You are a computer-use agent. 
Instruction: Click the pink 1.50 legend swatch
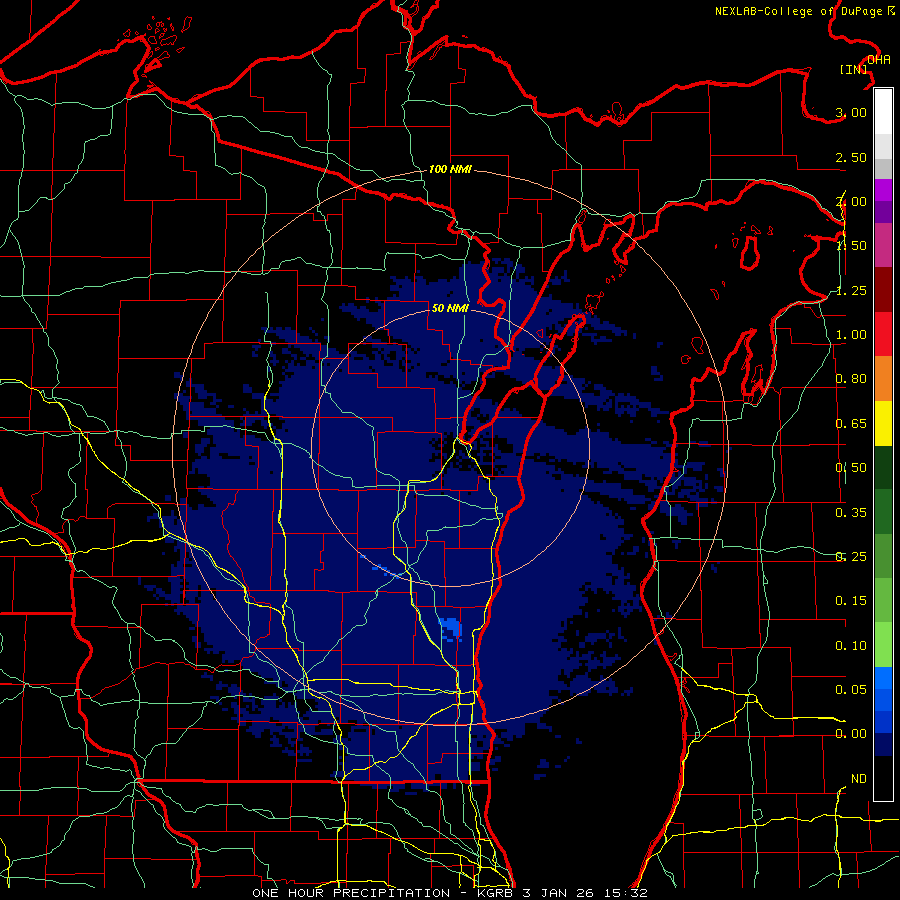click(883, 245)
